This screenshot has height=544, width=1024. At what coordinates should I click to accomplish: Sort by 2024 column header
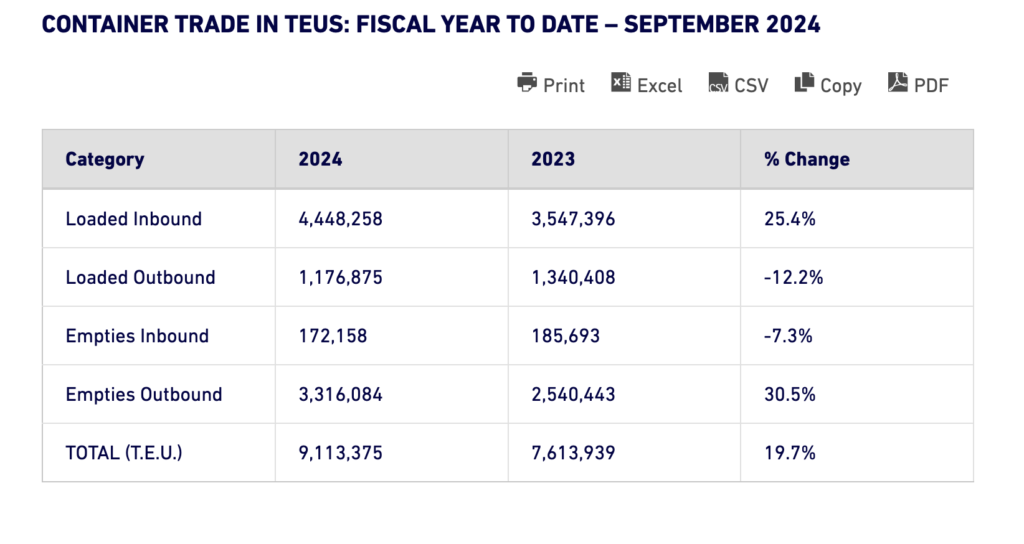[320, 159]
